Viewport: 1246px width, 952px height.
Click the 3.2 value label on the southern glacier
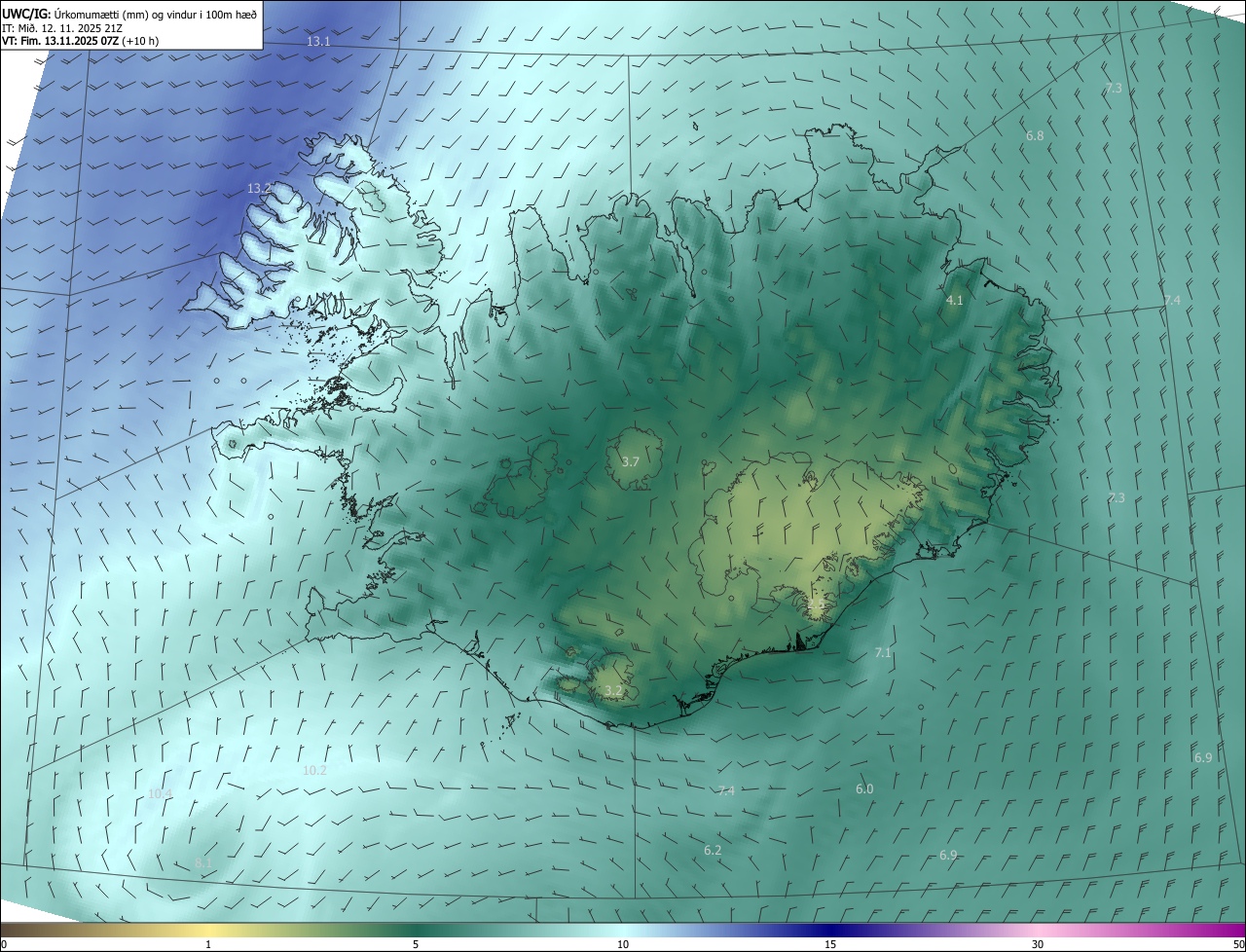pos(613,691)
